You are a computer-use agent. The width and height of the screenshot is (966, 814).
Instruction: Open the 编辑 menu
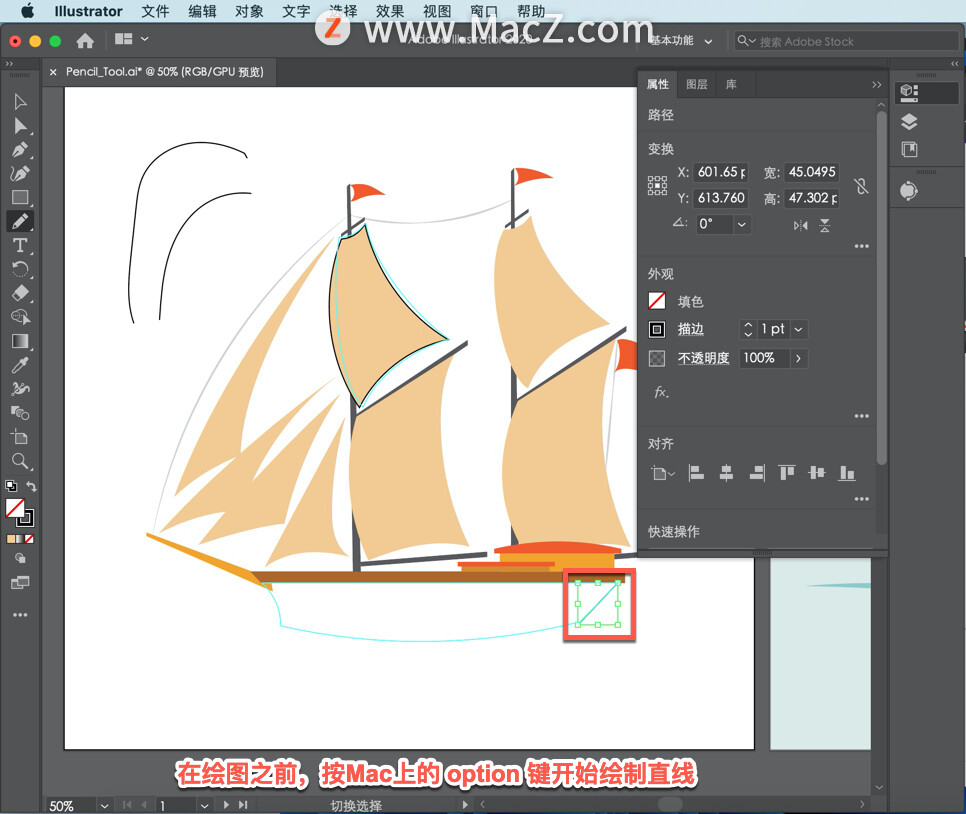pyautogui.click(x=202, y=11)
